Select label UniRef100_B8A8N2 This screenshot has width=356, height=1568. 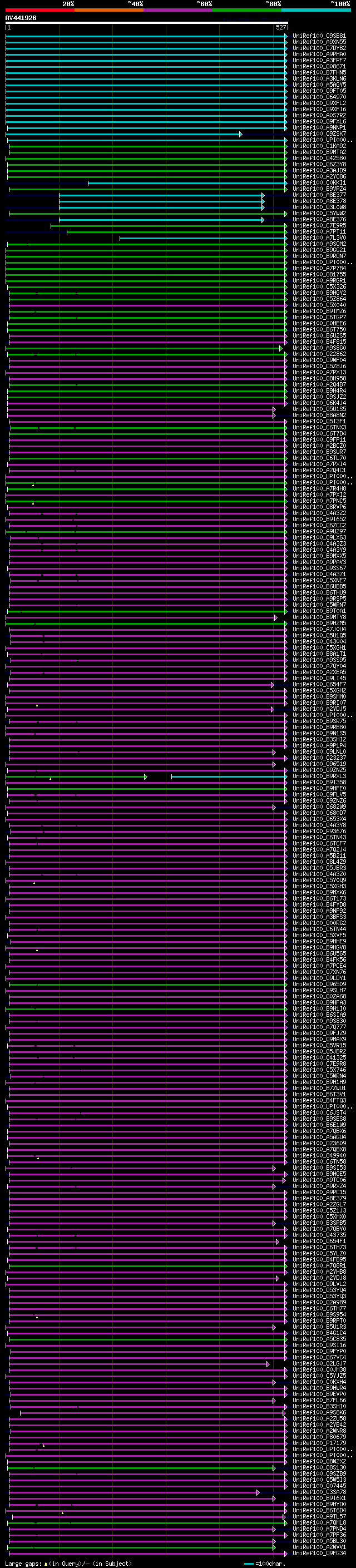pos(319,415)
